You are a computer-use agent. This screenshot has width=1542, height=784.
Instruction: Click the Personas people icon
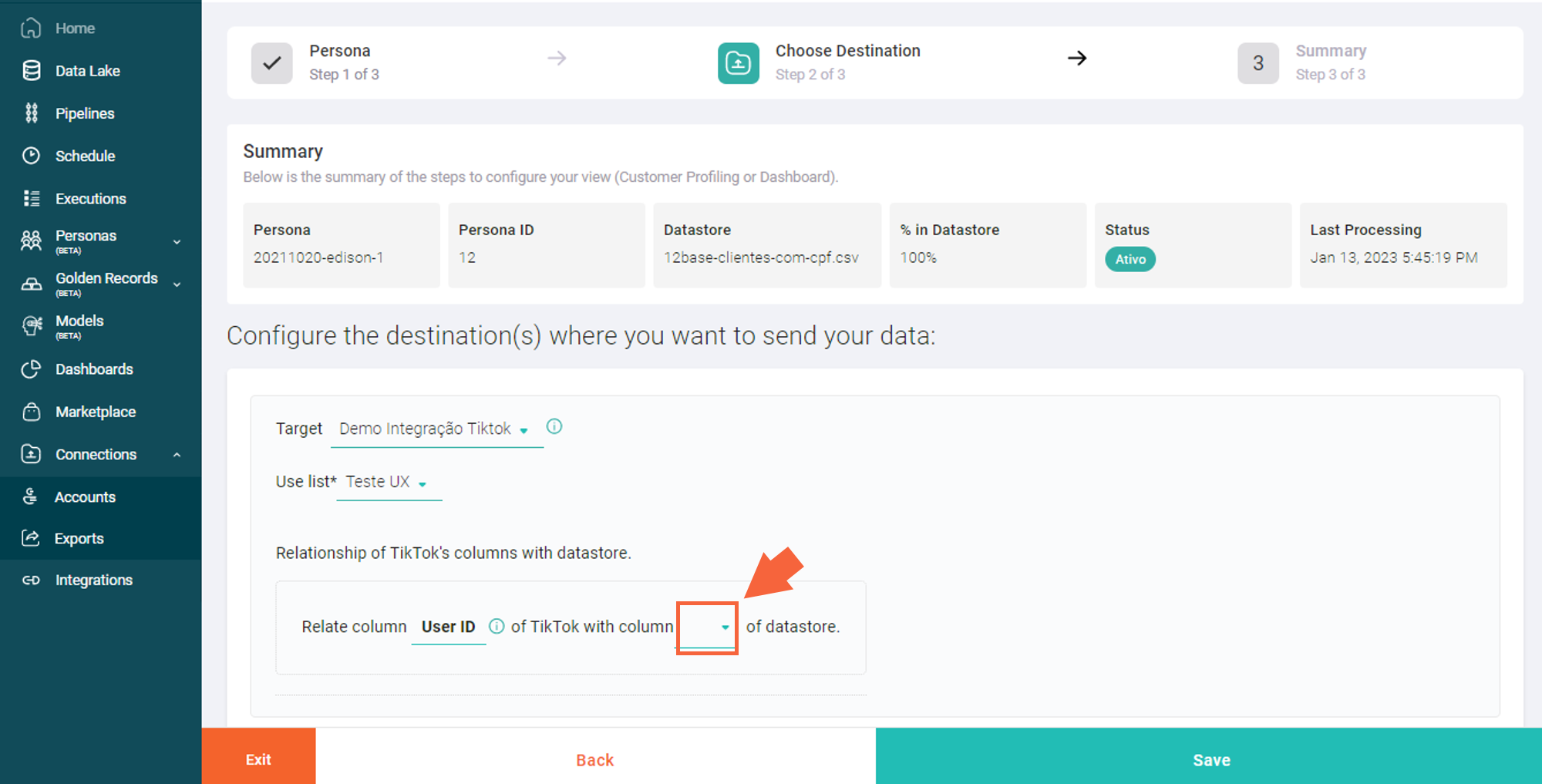31,241
